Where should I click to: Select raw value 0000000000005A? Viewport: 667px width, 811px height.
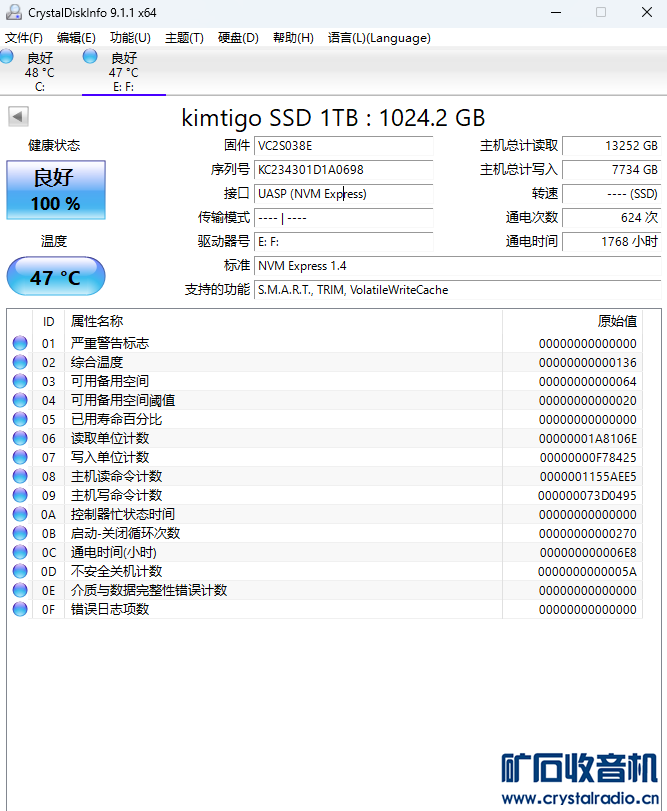point(587,572)
